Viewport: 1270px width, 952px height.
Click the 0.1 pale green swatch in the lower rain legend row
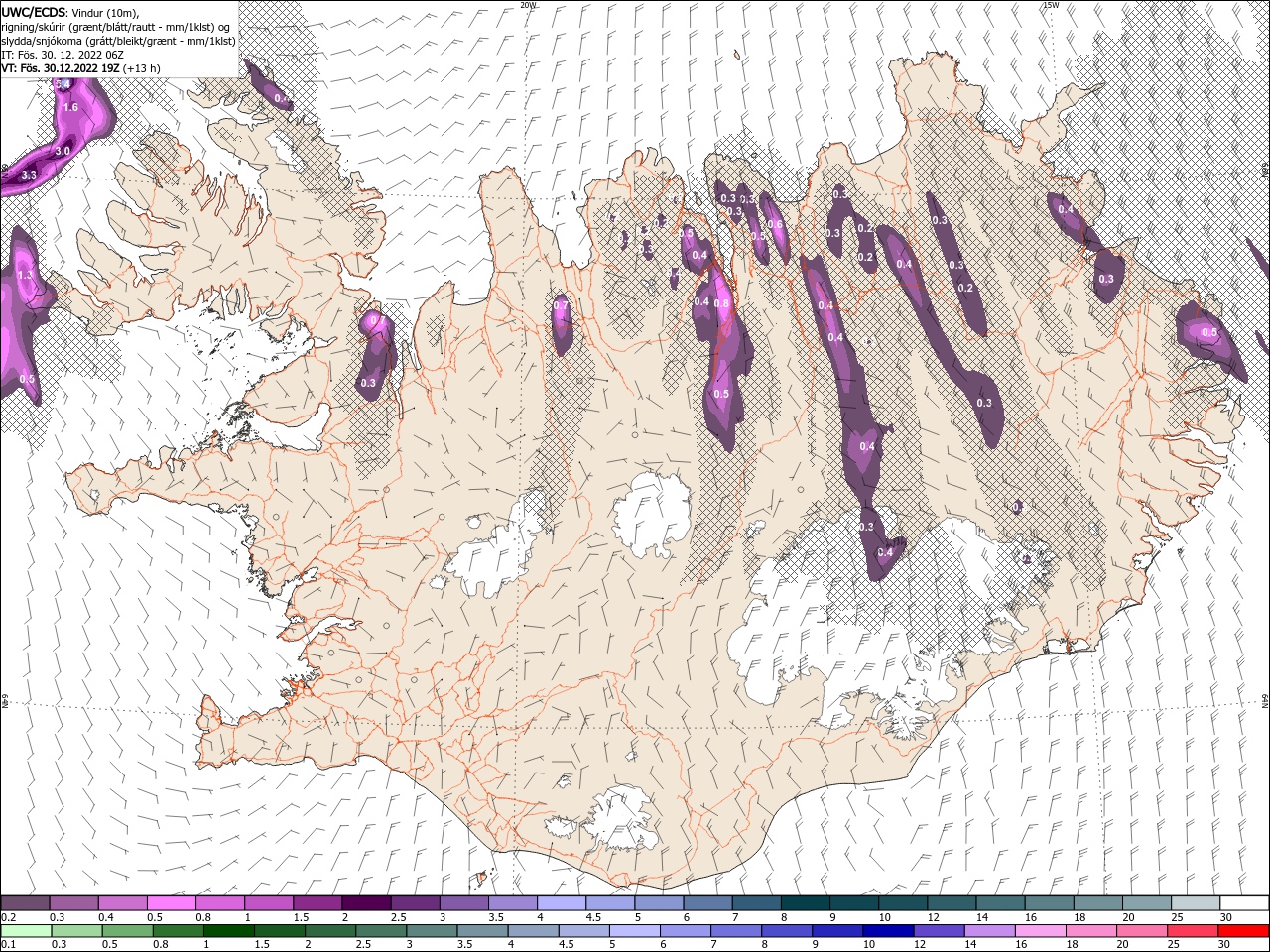click(x=26, y=930)
